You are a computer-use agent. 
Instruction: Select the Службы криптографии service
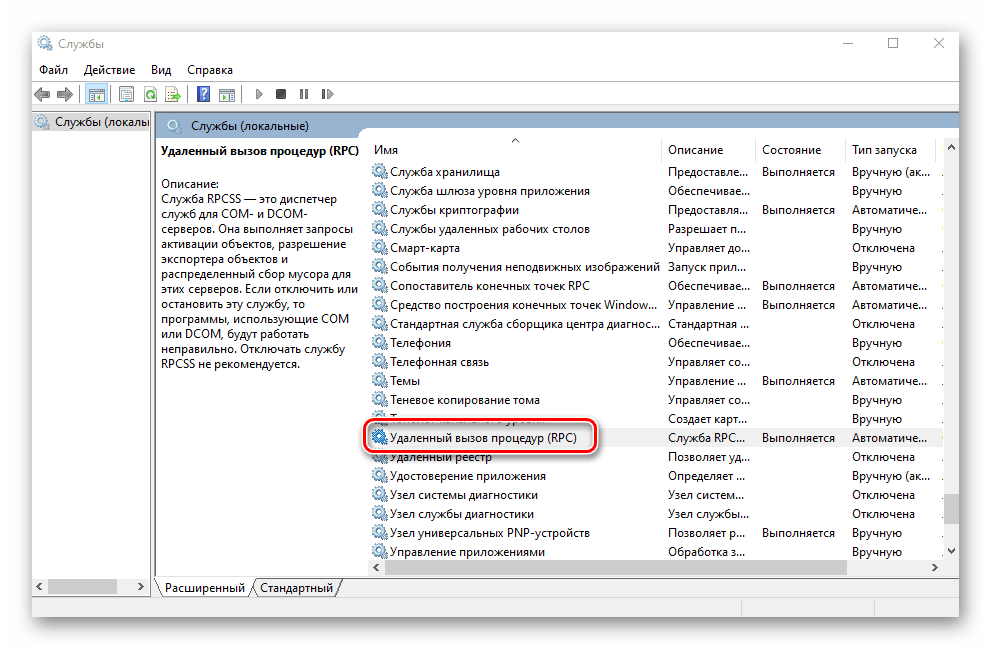coord(454,210)
